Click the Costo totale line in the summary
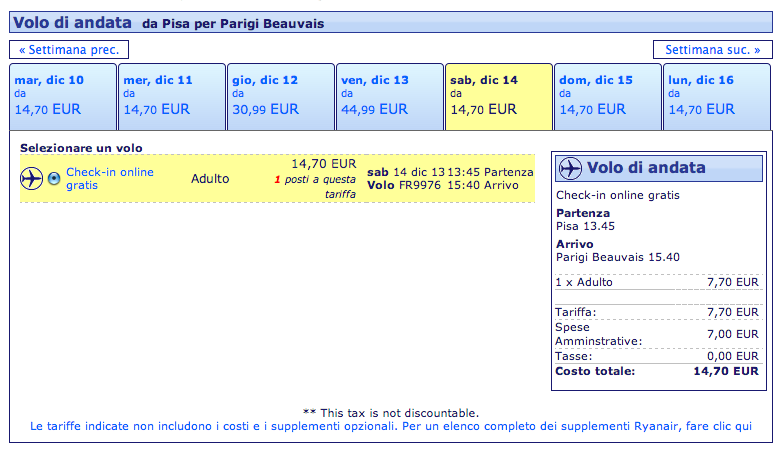The width and height of the screenshot is (781, 452). coord(657,371)
